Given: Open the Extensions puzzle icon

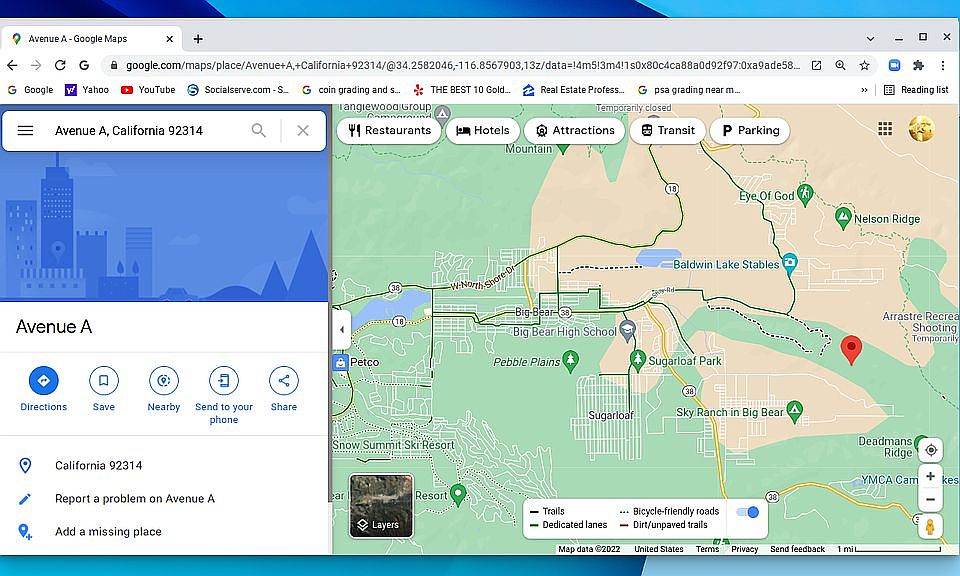Looking at the screenshot, I should point(918,65).
